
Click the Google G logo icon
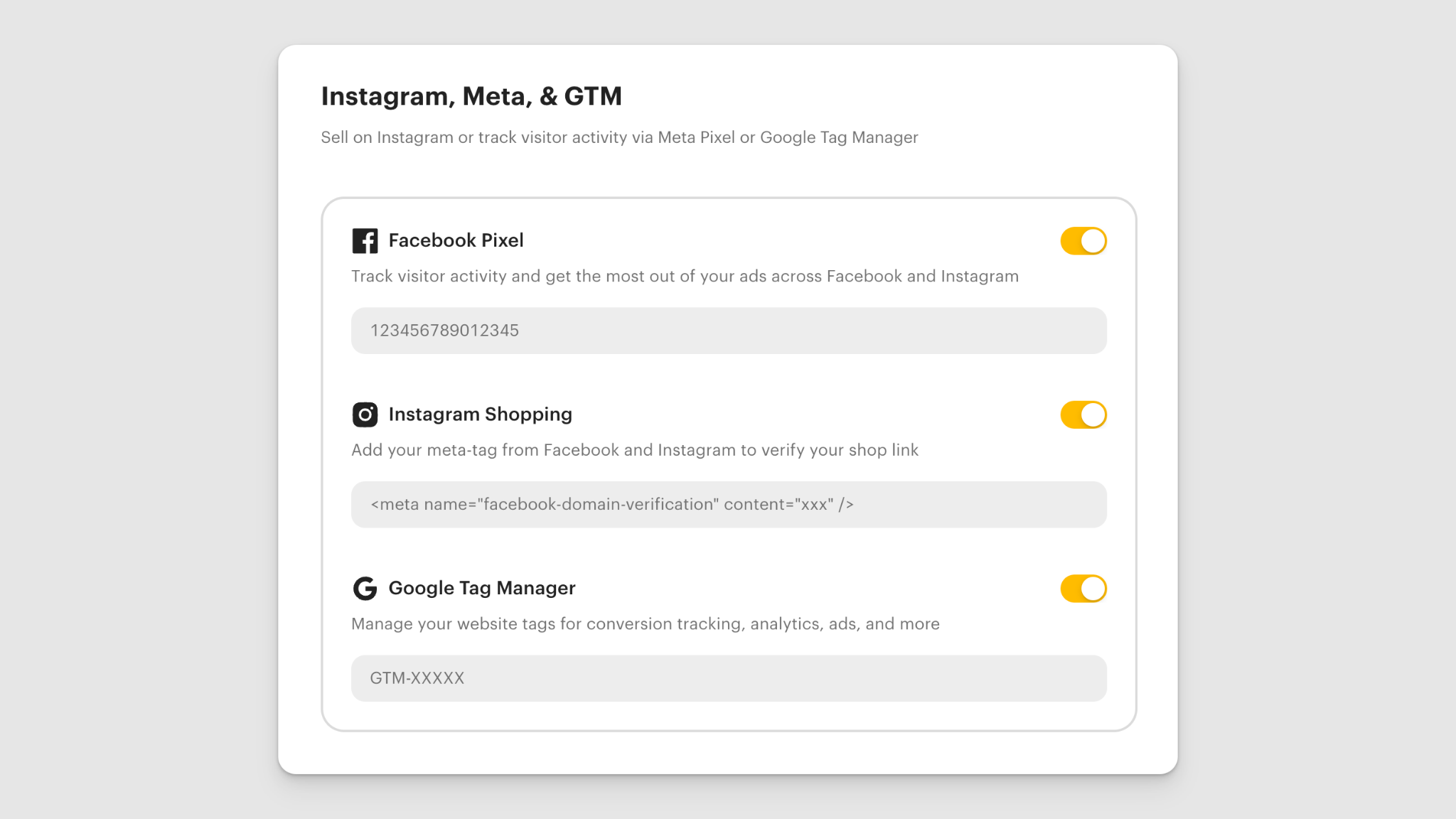pyautogui.click(x=365, y=589)
